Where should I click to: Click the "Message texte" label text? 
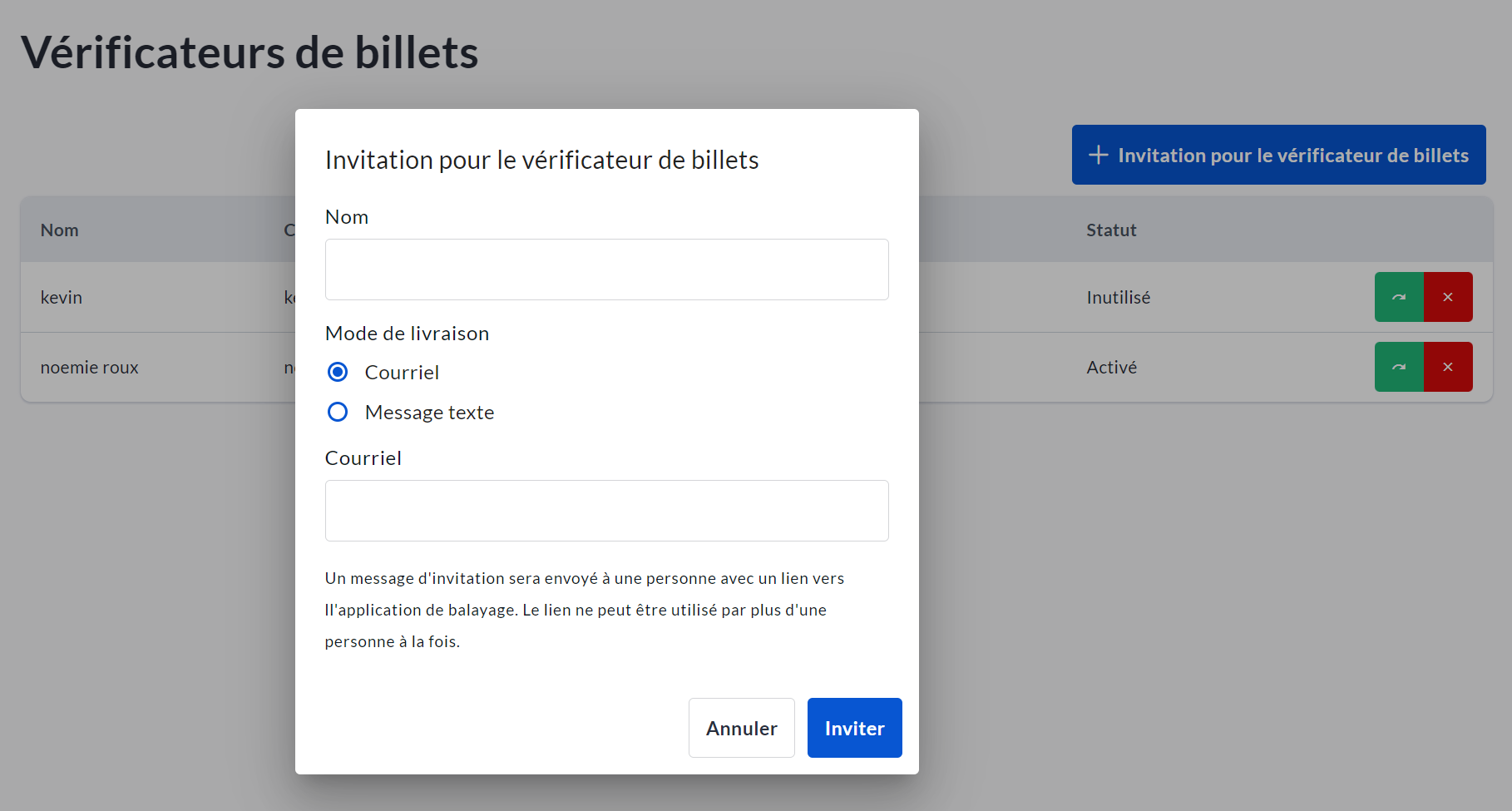429,413
